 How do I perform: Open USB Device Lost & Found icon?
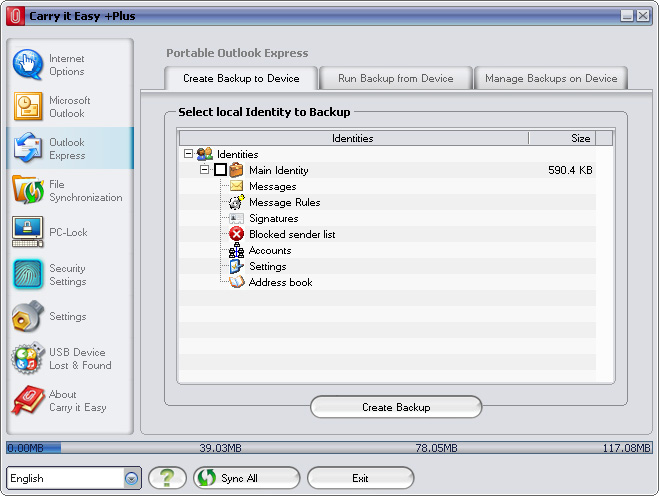(28, 358)
